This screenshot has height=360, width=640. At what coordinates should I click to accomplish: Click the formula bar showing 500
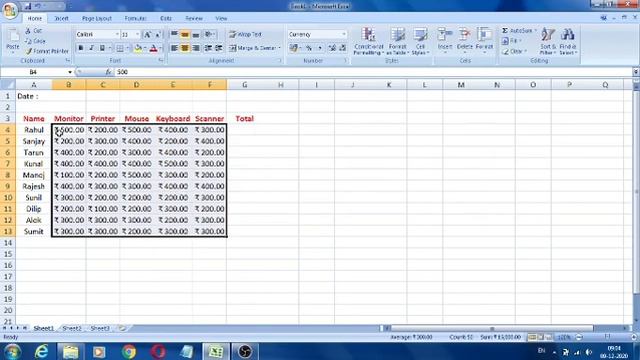point(373,72)
